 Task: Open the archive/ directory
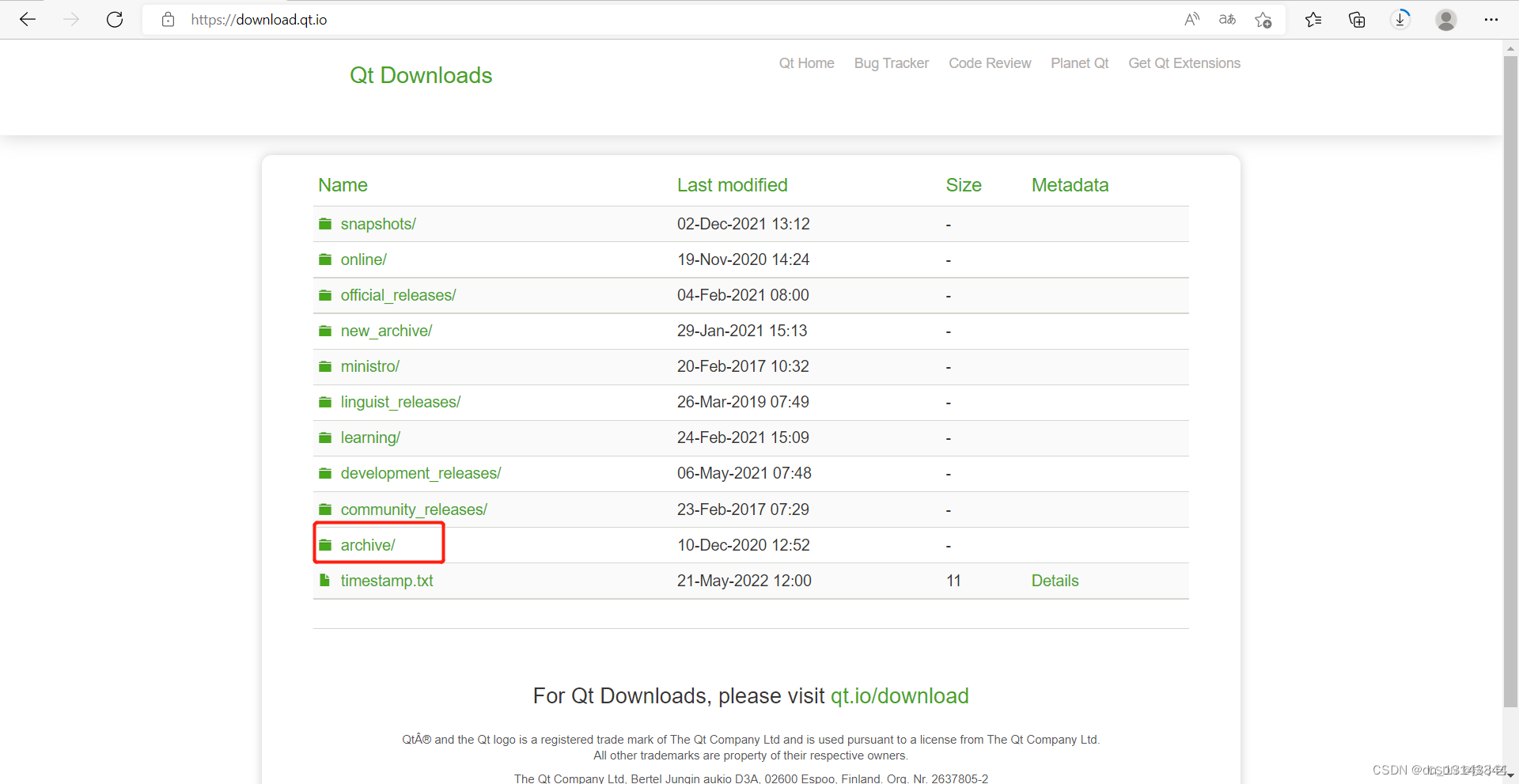[368, 545]
